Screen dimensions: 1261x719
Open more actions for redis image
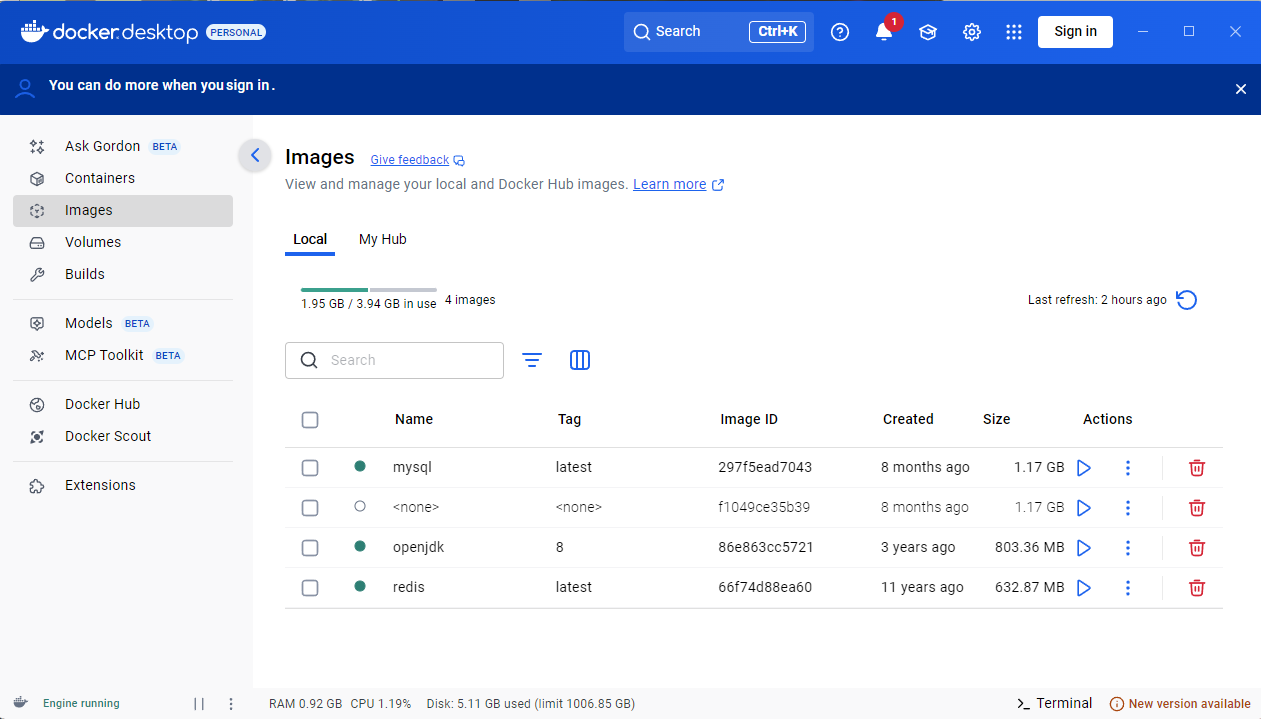coord(1128,587)
